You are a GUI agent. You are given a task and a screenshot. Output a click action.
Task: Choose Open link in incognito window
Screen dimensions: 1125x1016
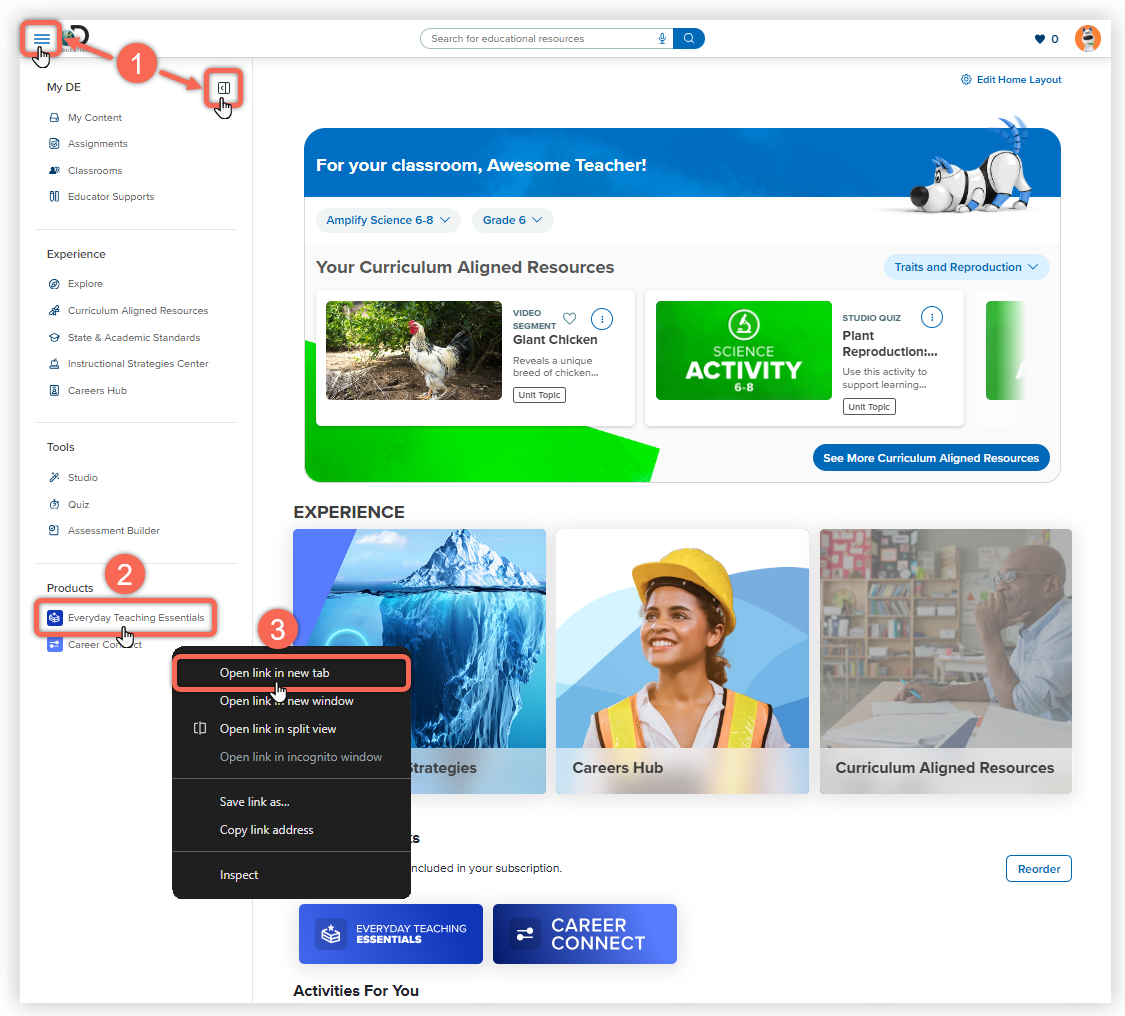click(x=291, y=757)
